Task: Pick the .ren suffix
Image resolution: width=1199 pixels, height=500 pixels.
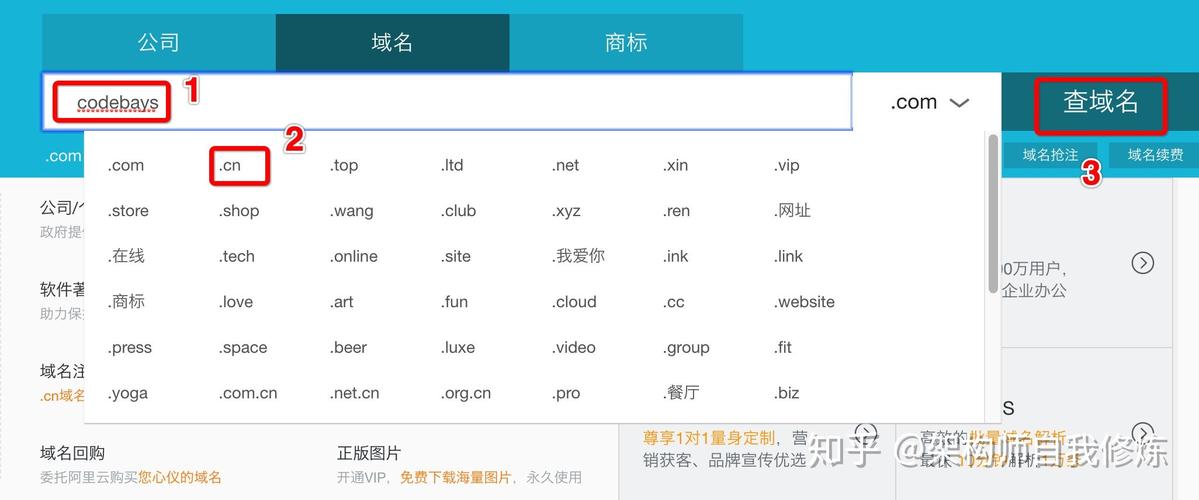Action: pyautogui.click(x=676, y=211)
